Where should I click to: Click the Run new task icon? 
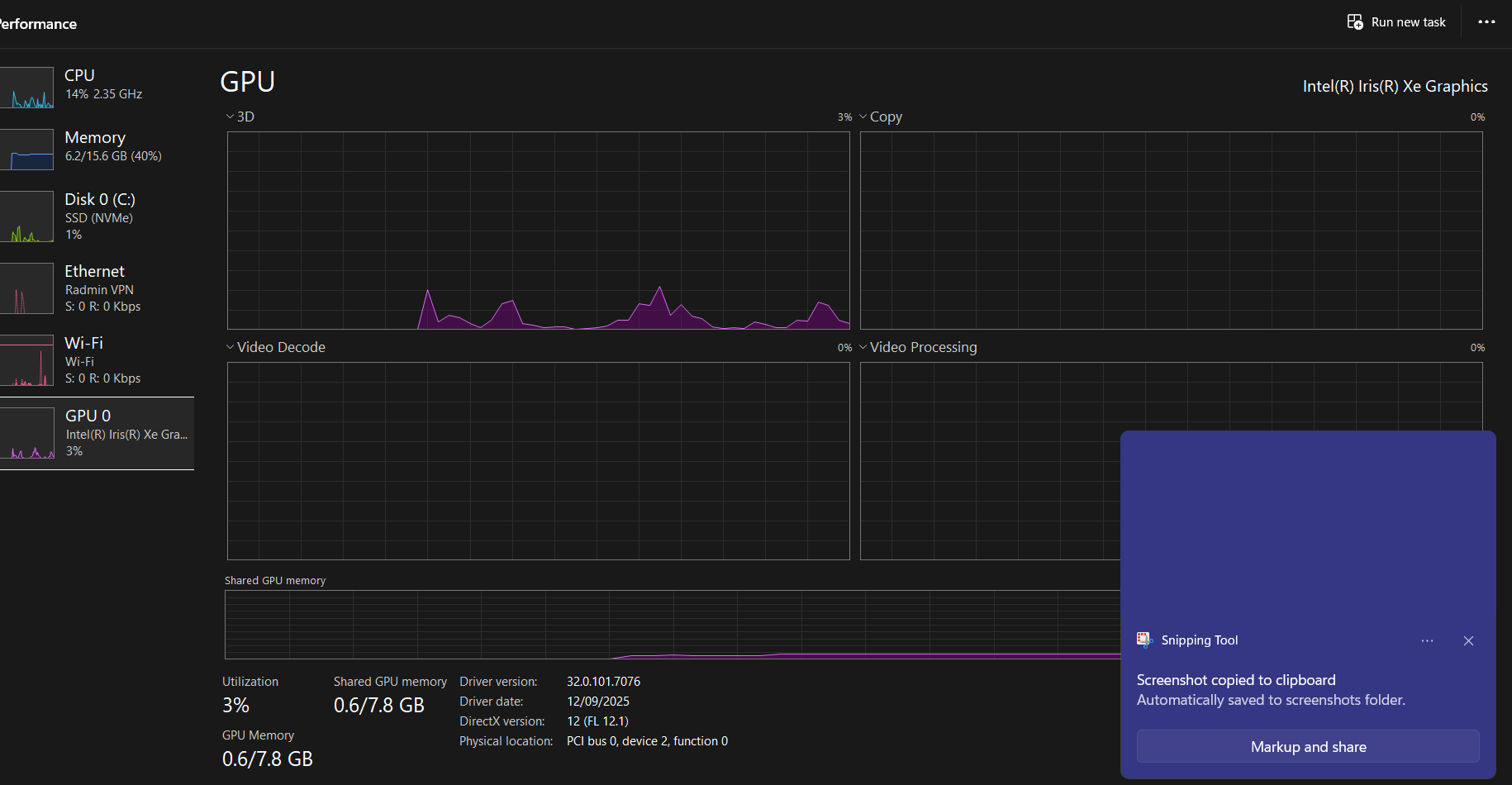[x=1355, y=22]
